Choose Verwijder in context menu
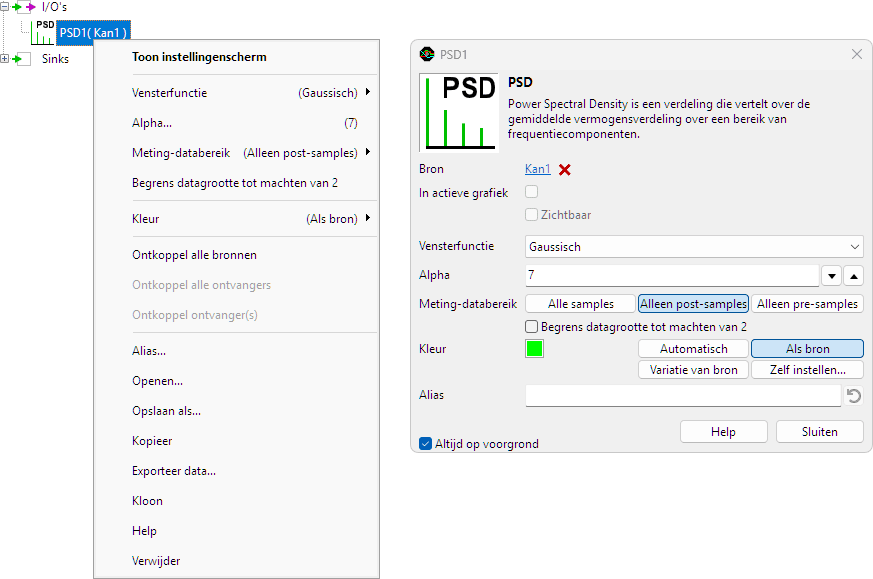 tap(237, 561)
